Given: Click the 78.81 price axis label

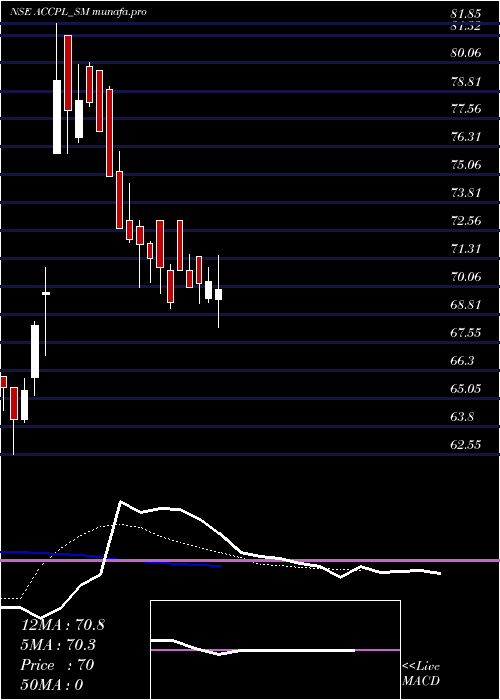Looking at the screenshot, I should coord(466,81).
